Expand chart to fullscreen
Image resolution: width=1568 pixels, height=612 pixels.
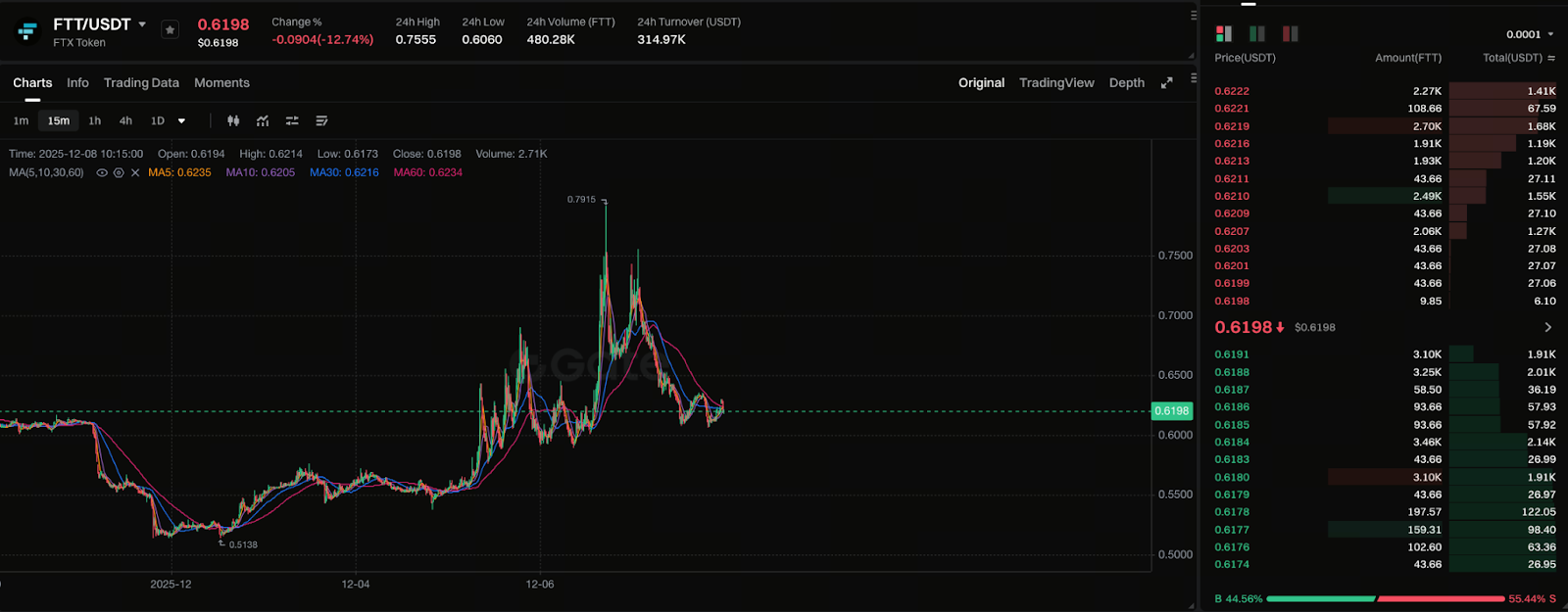click(1166, 83)
